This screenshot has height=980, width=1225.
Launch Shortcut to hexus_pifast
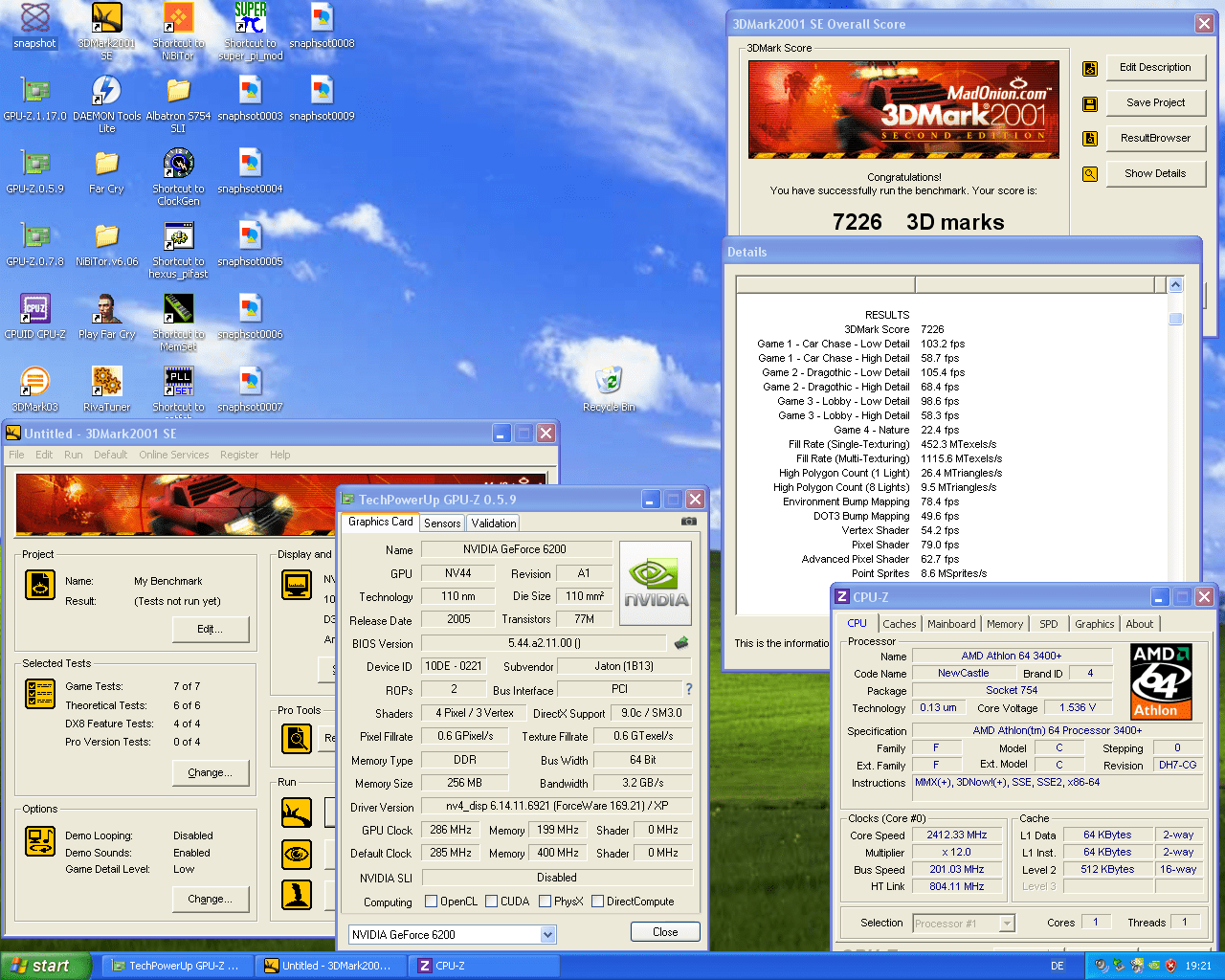point(178,250)
